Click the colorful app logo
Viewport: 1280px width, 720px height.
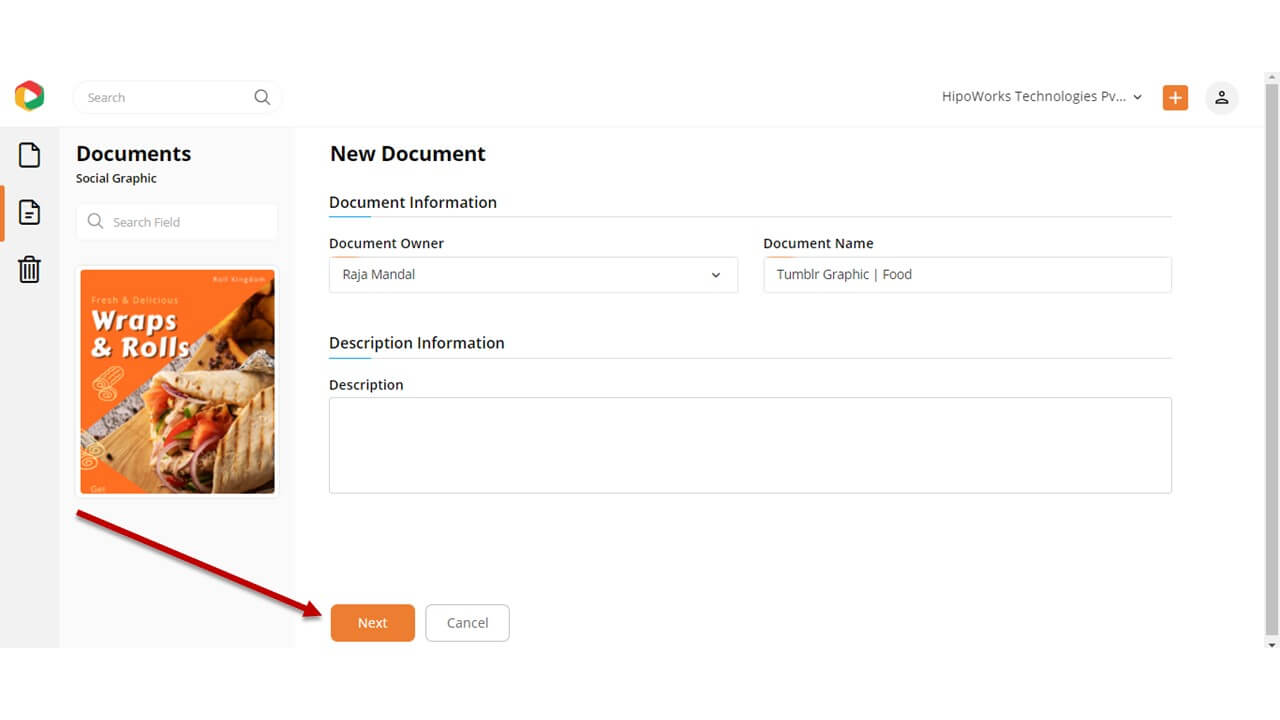click(x=29, y=96)
